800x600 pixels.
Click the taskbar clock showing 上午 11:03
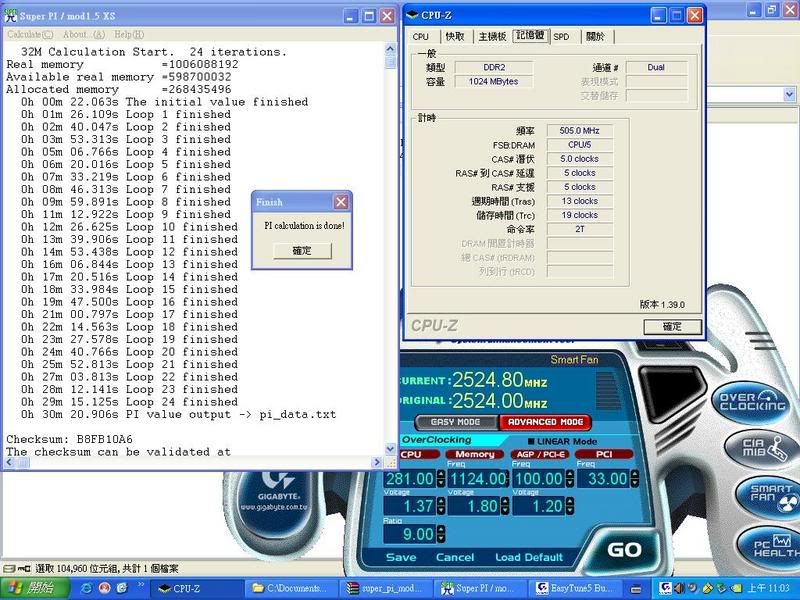(769, 589)
